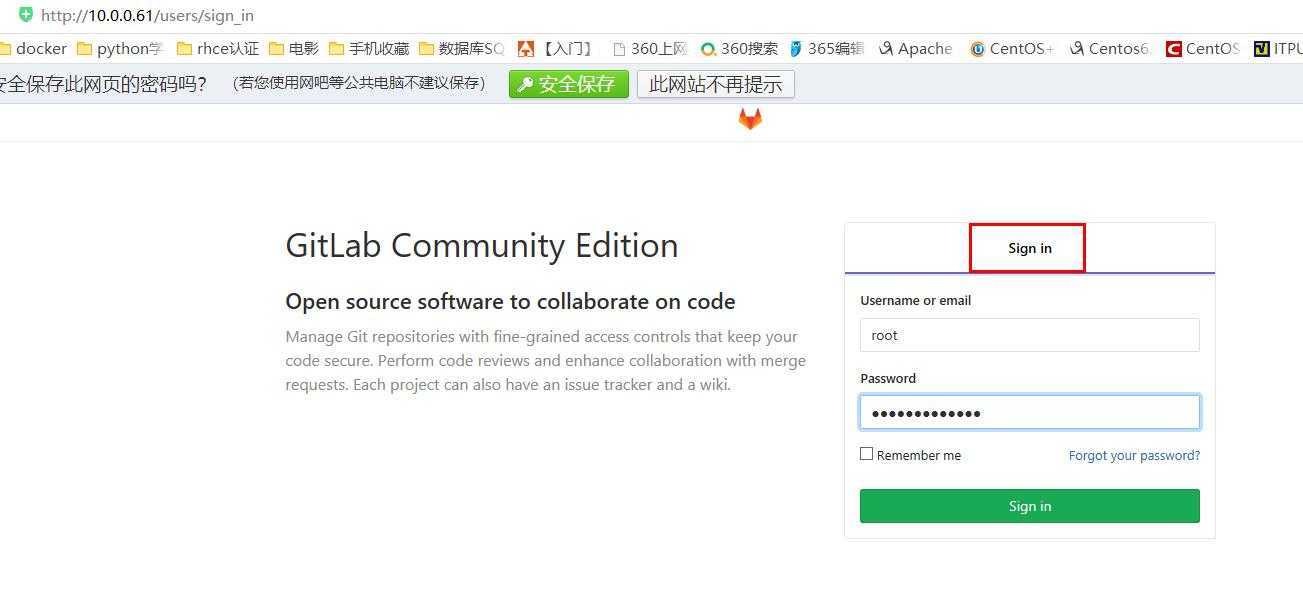Open the docker bookmark folder
Viewport: 1303px width, 612px height.
33,48
